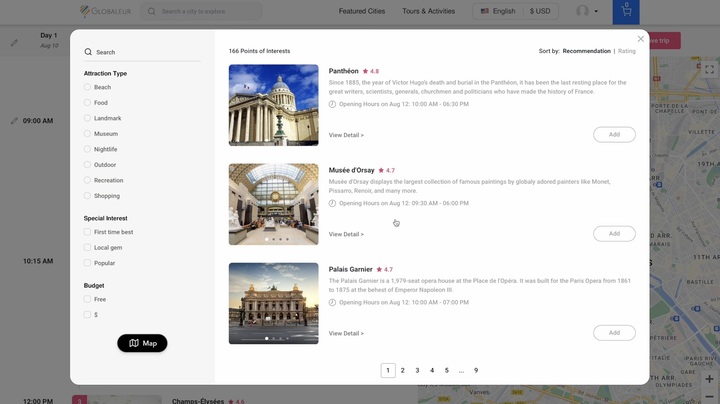Click the shopping cart icon
Image resolution: width=720 pixels, height=404 pixels.
coord(626,11)
